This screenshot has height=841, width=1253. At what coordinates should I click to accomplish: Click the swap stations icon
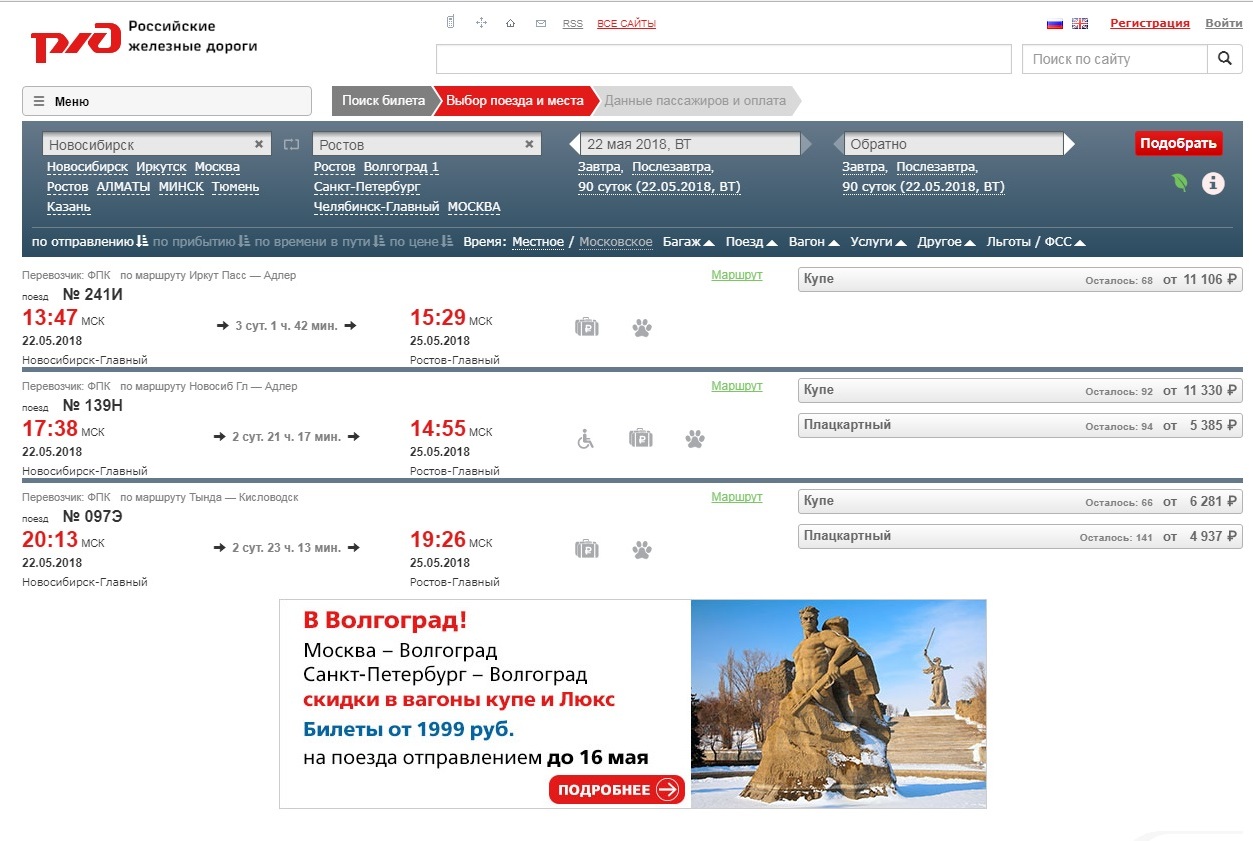[291, 145]
